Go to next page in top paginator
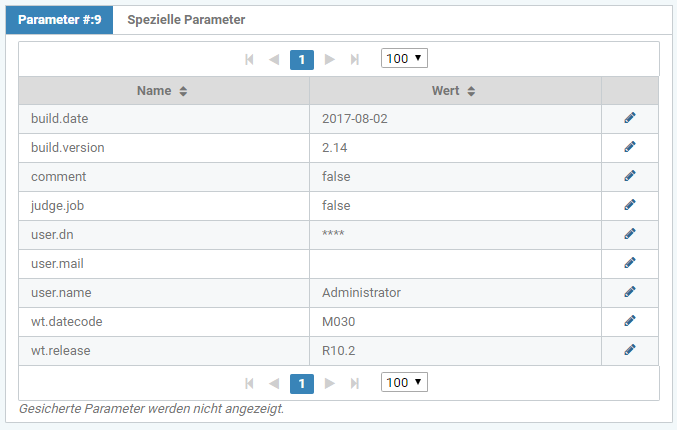 [x=330, y=60]
